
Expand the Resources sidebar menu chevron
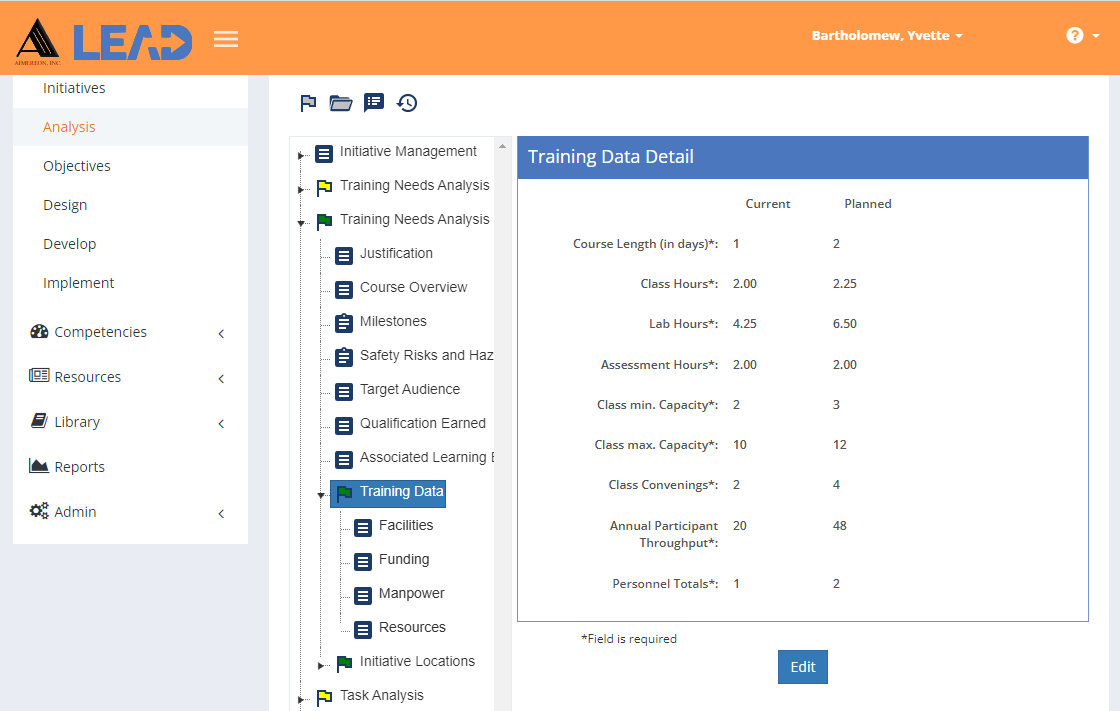click(221, 379)
